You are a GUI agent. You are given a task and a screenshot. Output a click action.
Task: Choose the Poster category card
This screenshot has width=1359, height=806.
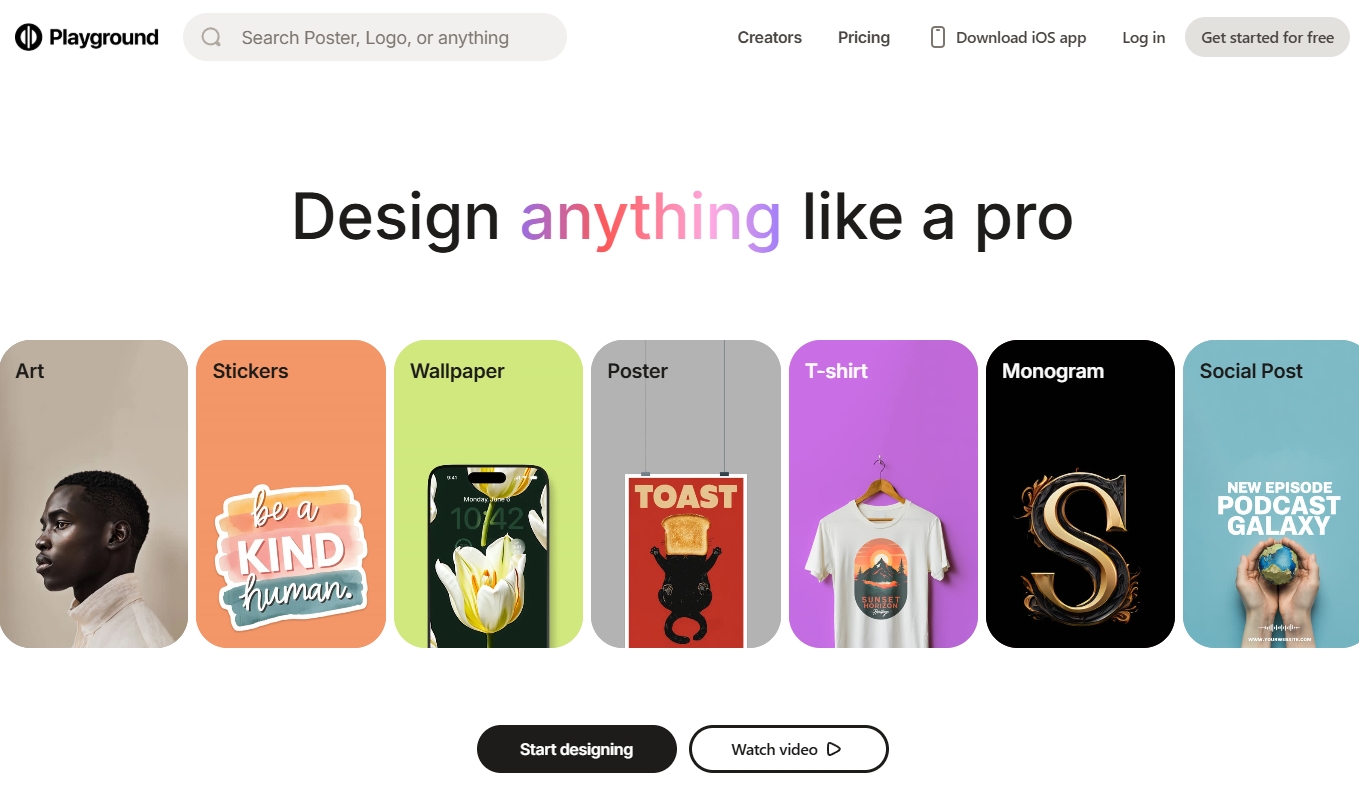(686, 494)
